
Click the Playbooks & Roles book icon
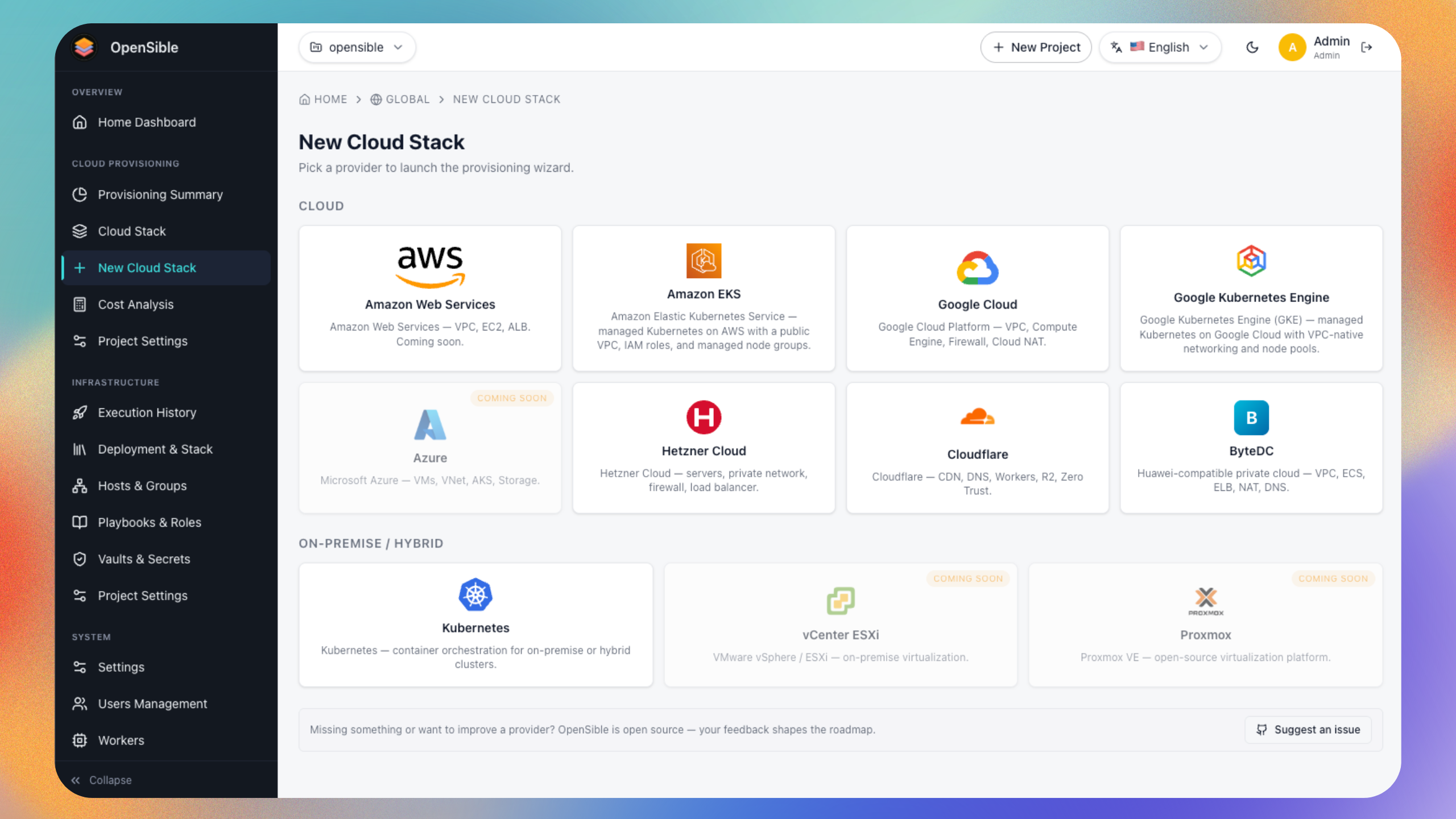[x=80, y=522]
